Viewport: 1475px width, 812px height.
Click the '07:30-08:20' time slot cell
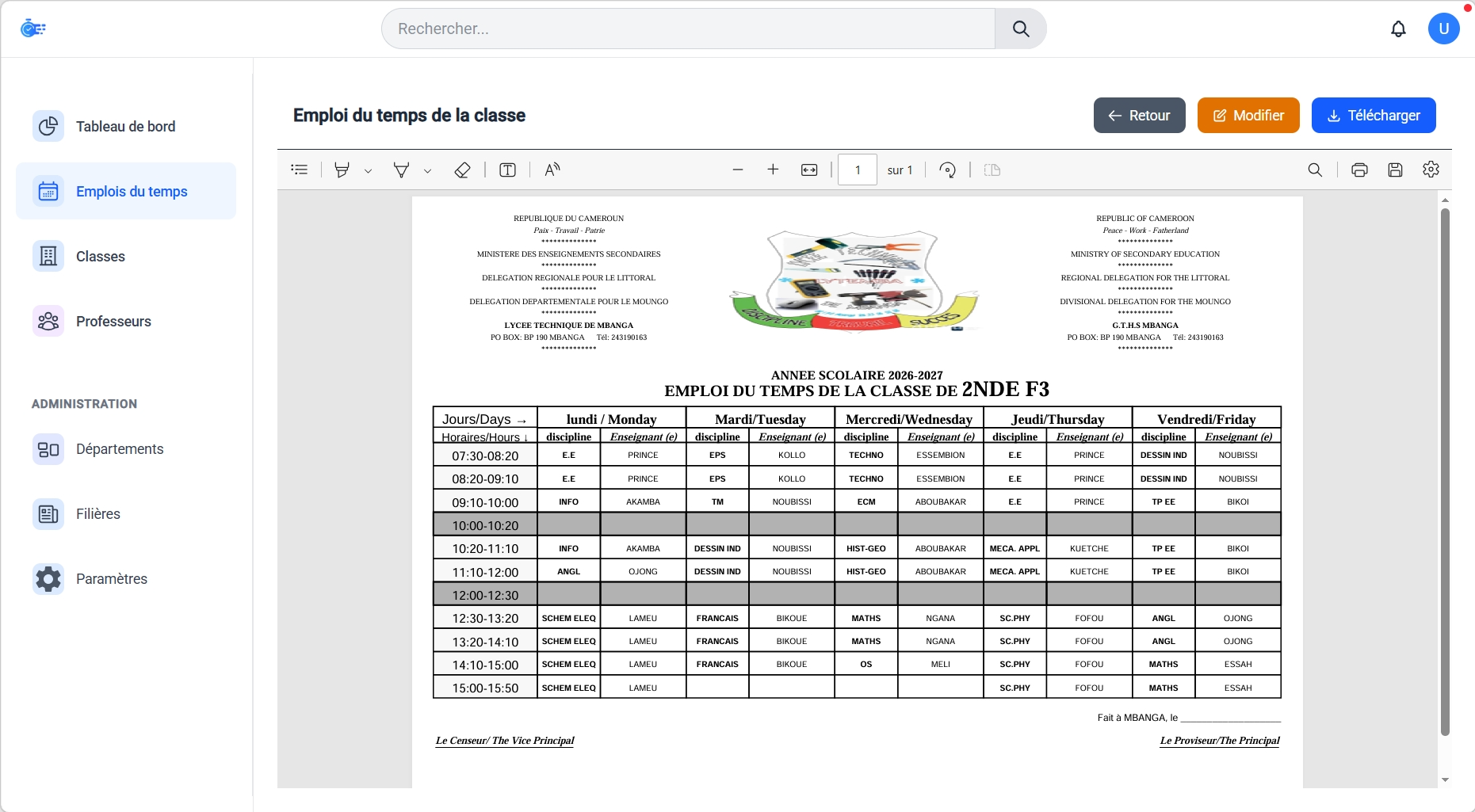click(485, 456)
